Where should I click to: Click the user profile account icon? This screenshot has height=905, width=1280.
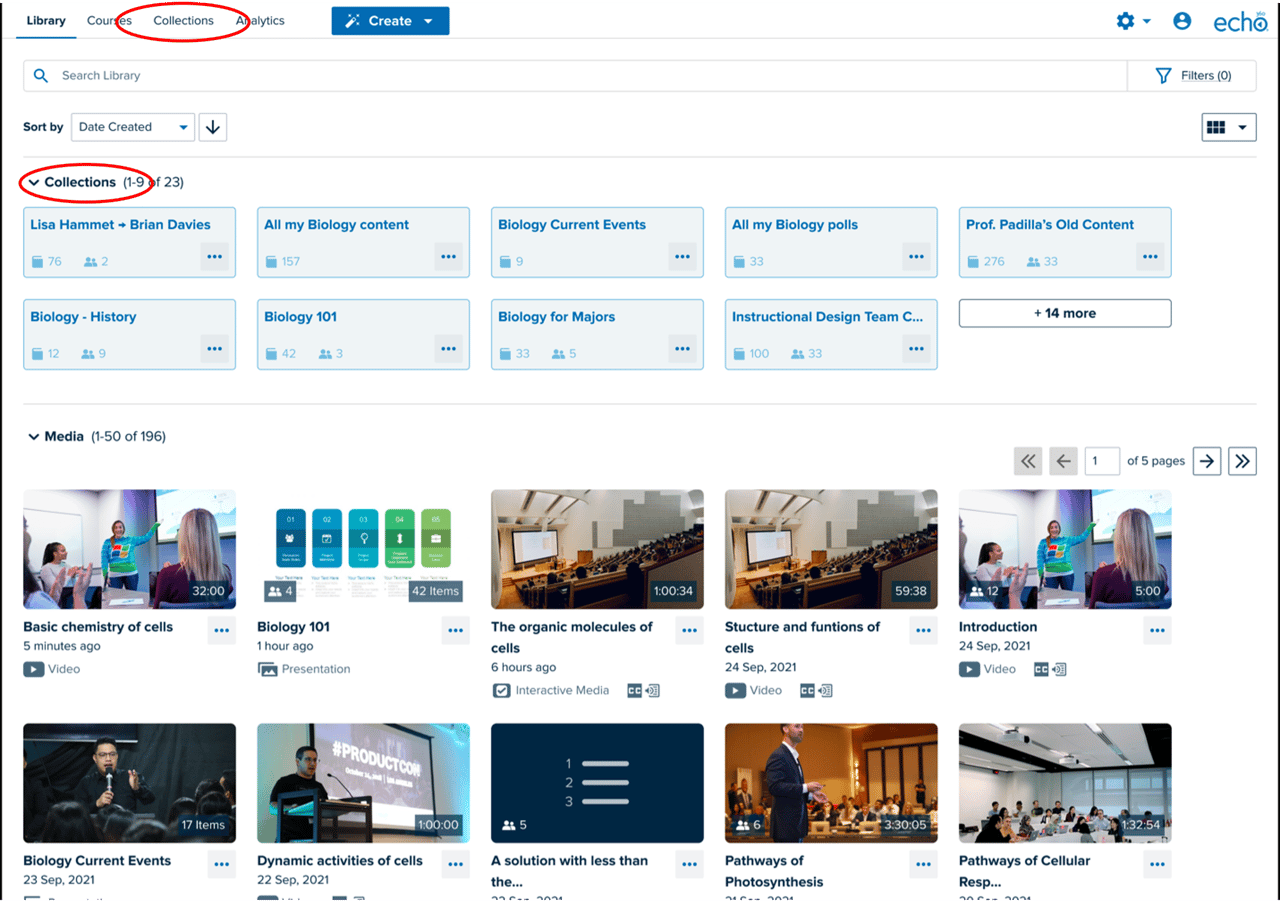point(1182,21)
